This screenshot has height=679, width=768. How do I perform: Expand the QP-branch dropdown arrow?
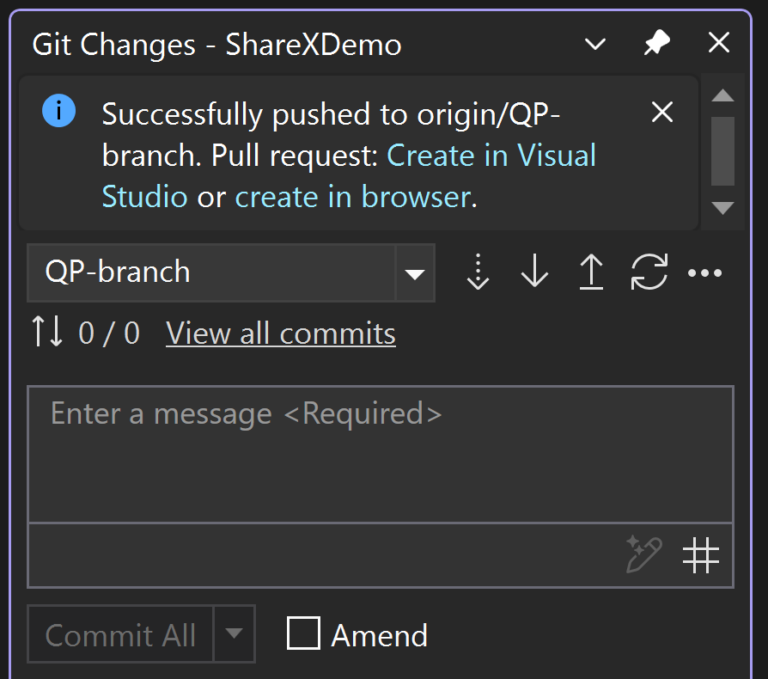tap(414, 273)
